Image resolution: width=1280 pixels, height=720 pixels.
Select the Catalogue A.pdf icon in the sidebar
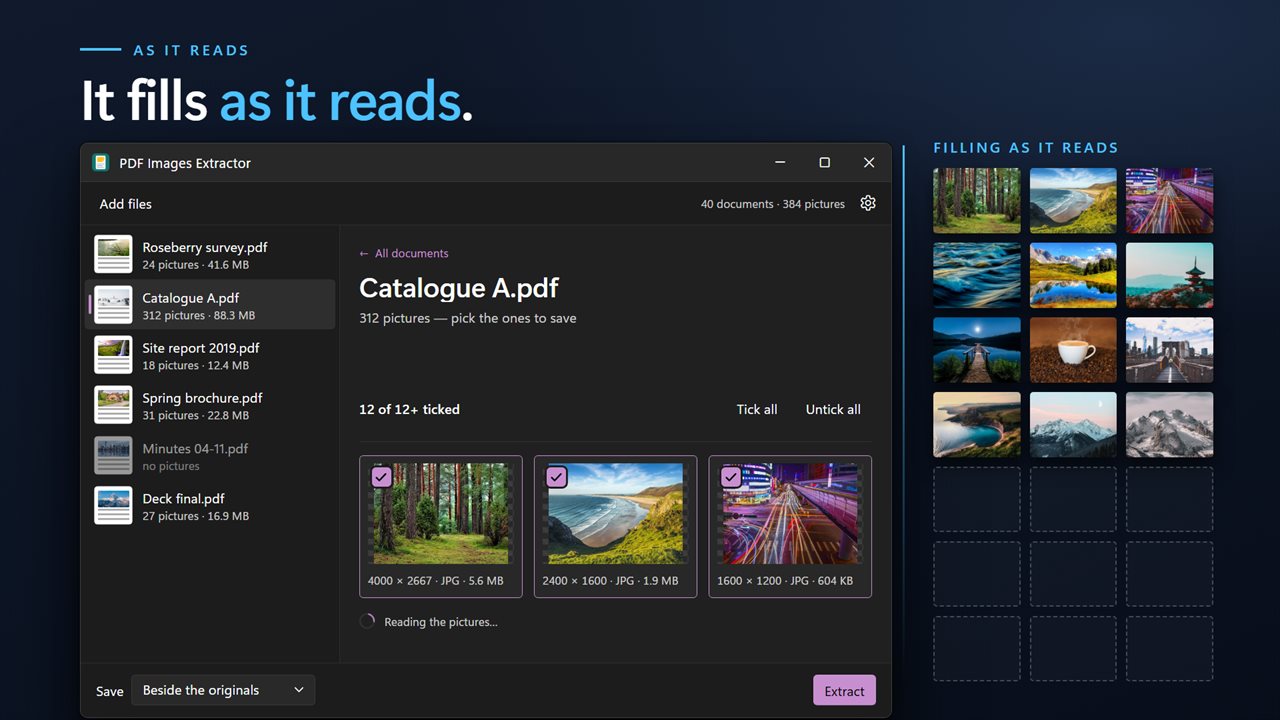pos(113,305)
